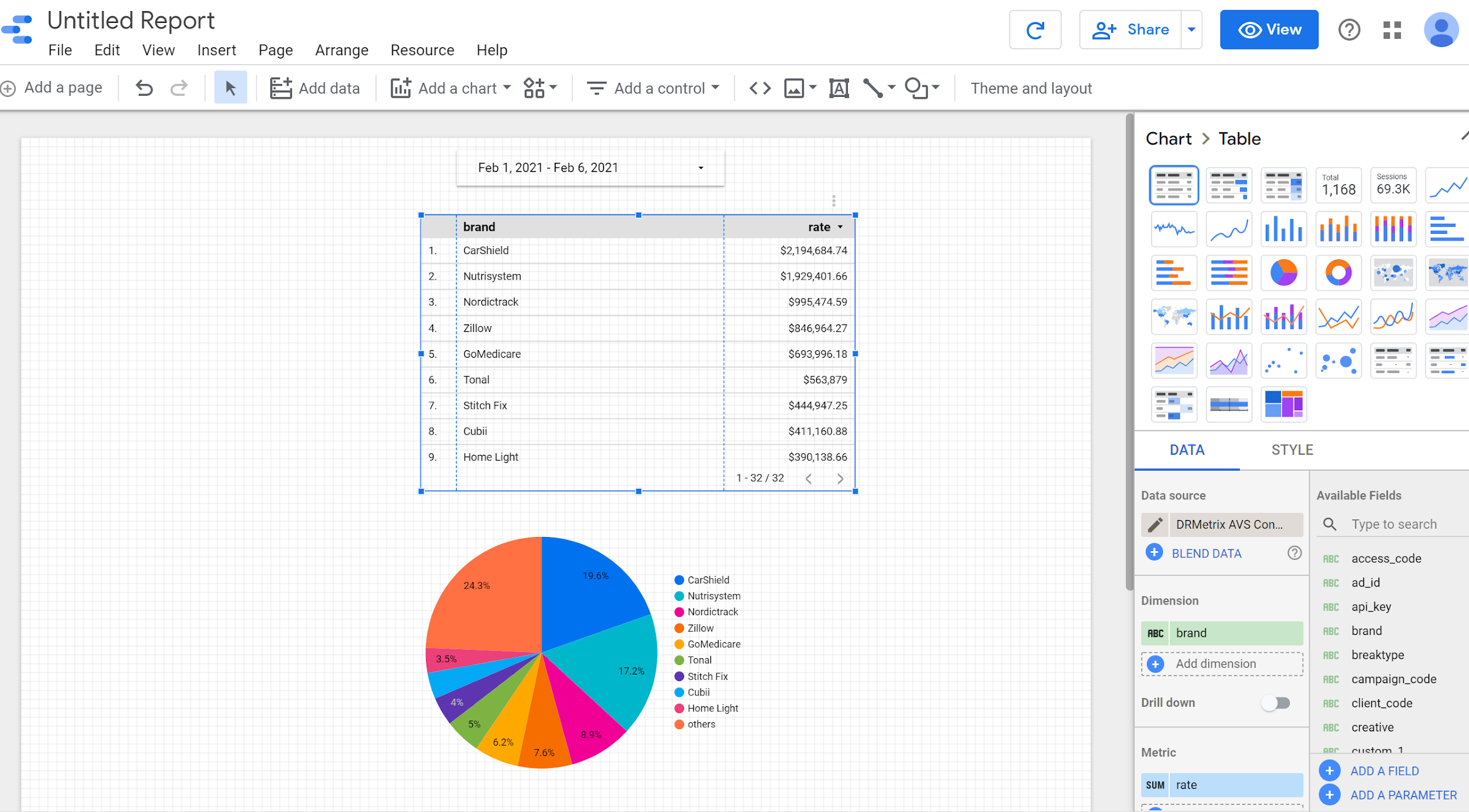Select the text box tool

[839, 88]
